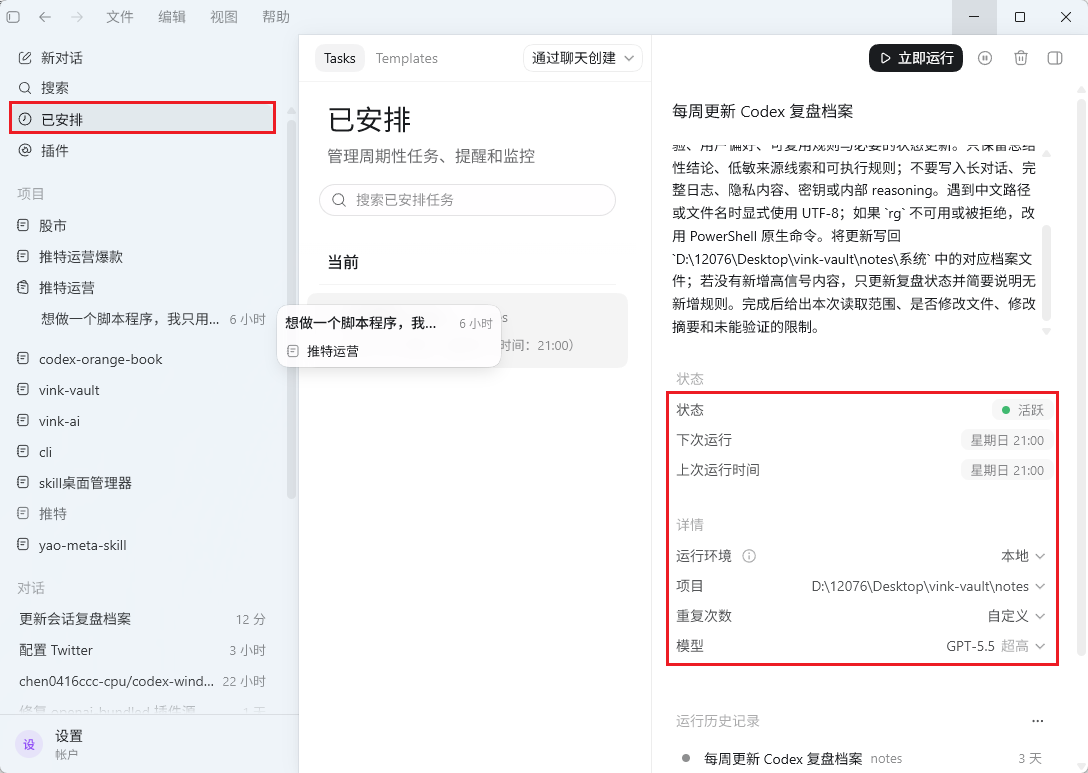The image size is (1088, 773).
Task: Open the 每周更新 Codex 复盘档案 history entry
Action: (862, 758)
